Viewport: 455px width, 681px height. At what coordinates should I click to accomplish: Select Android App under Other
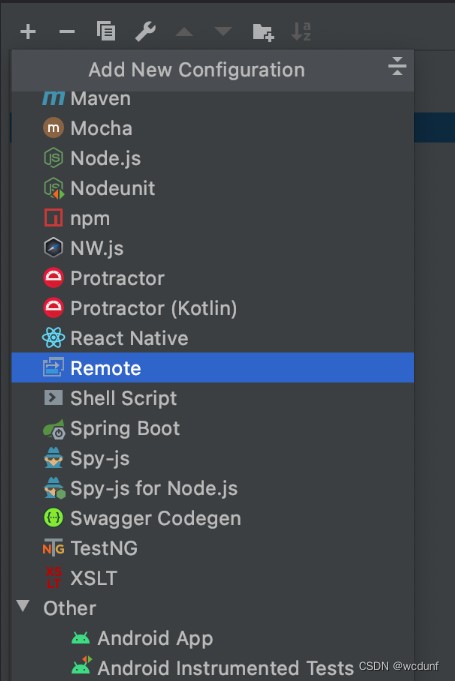(x=213, y=638)
